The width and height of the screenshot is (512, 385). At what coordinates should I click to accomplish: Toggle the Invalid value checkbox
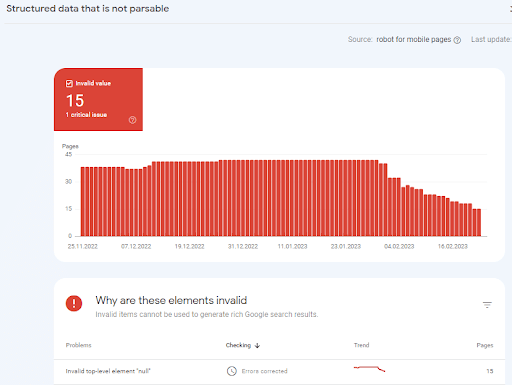[x=69, y=83]
